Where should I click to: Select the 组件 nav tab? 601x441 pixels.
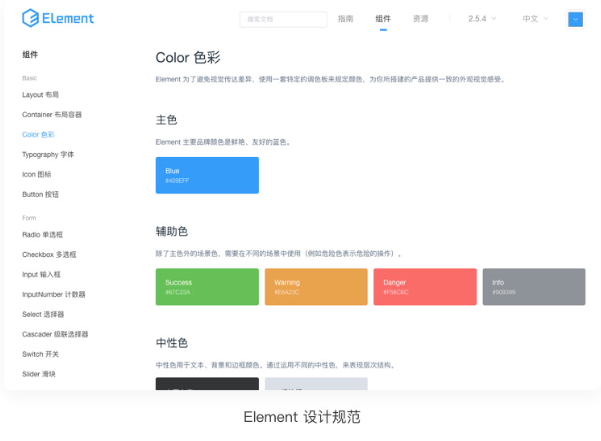(383, 19)
